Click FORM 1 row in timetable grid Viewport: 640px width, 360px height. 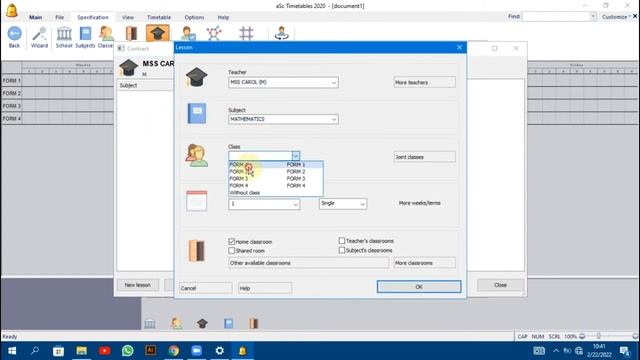click(x=11, y=81)
